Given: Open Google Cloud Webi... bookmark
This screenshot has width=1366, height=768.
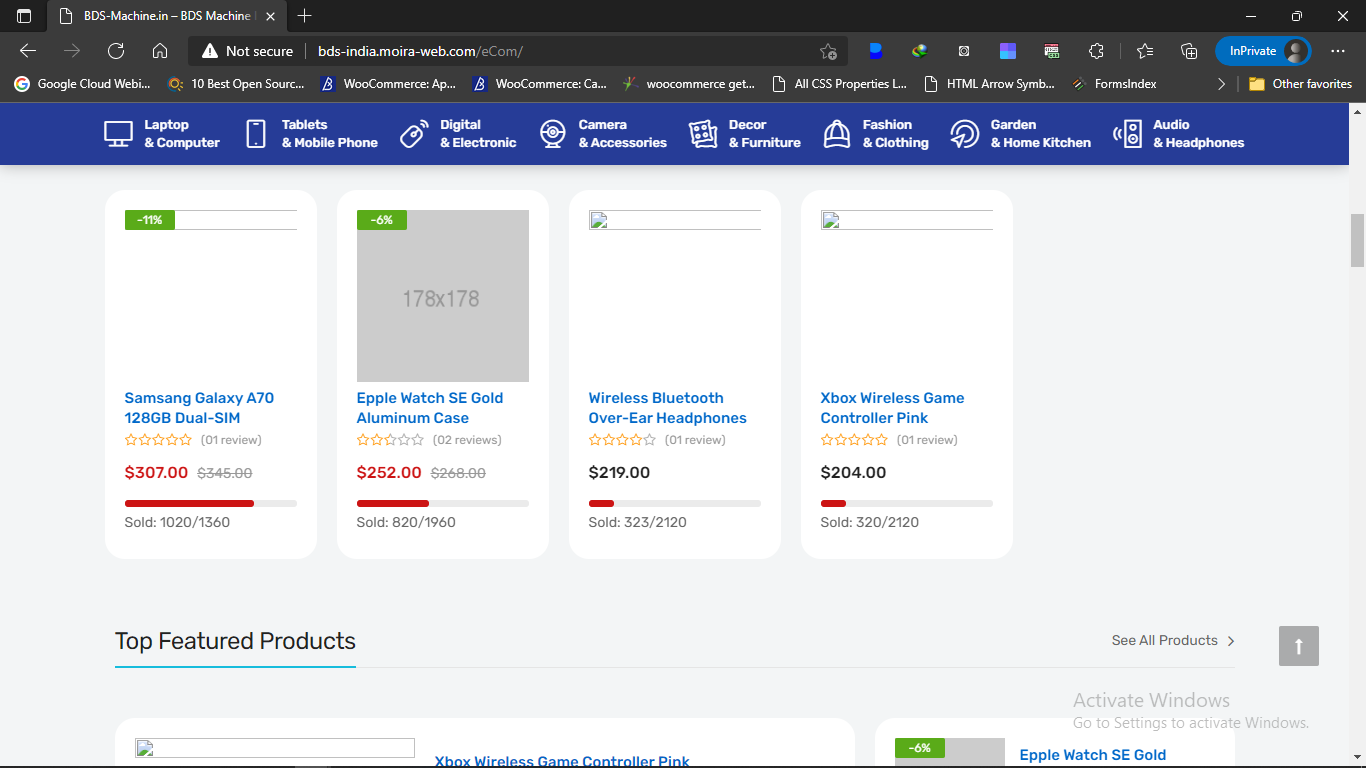Looking at the screenshot, I should click(83, 84).
